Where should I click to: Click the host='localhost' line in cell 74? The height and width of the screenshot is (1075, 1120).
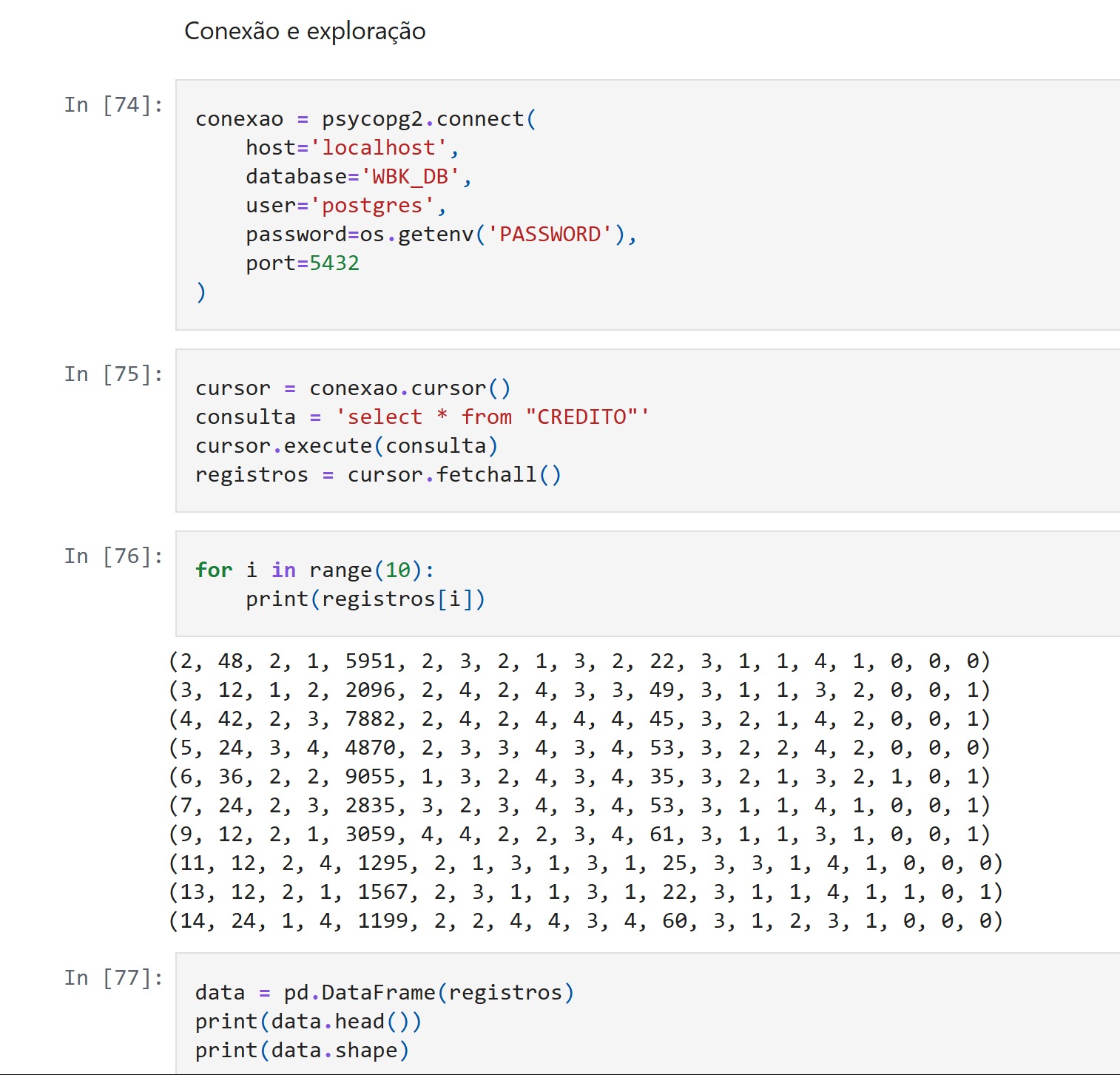(352, 148)
